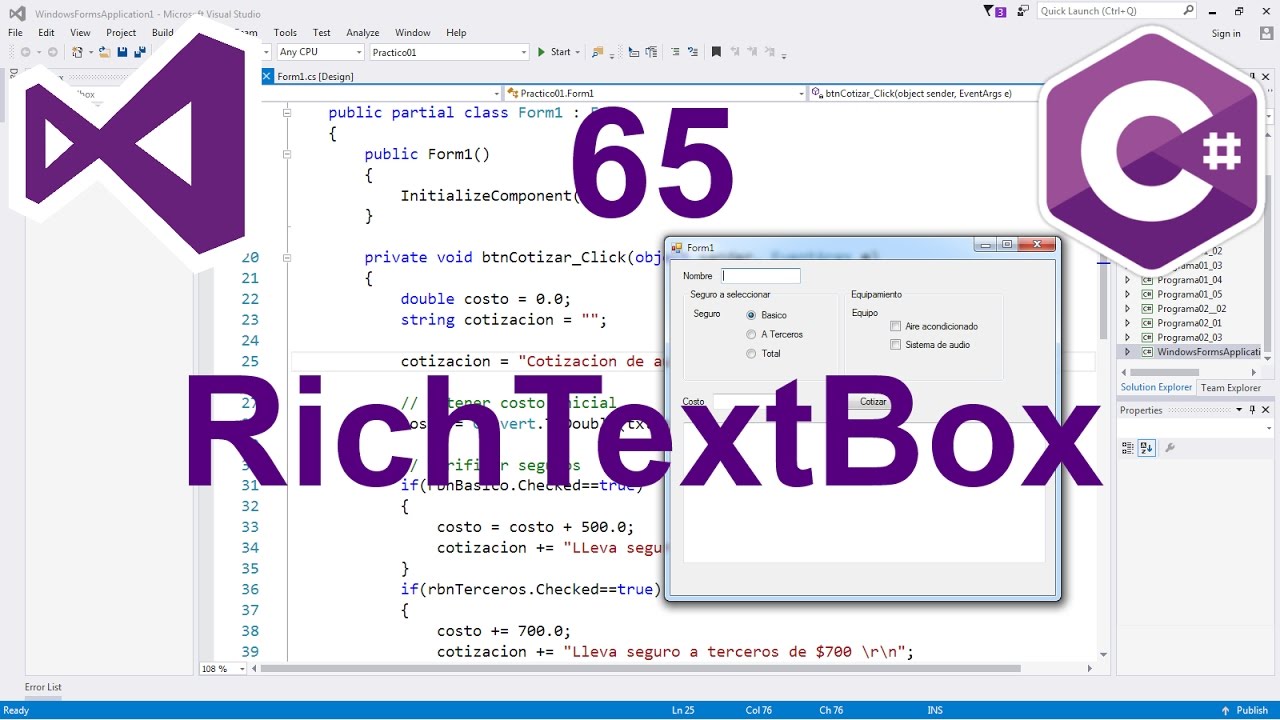Switch to the Team Explorer tab
The width and height of the screenshot is (1280, 720).
coord(1230,388)
